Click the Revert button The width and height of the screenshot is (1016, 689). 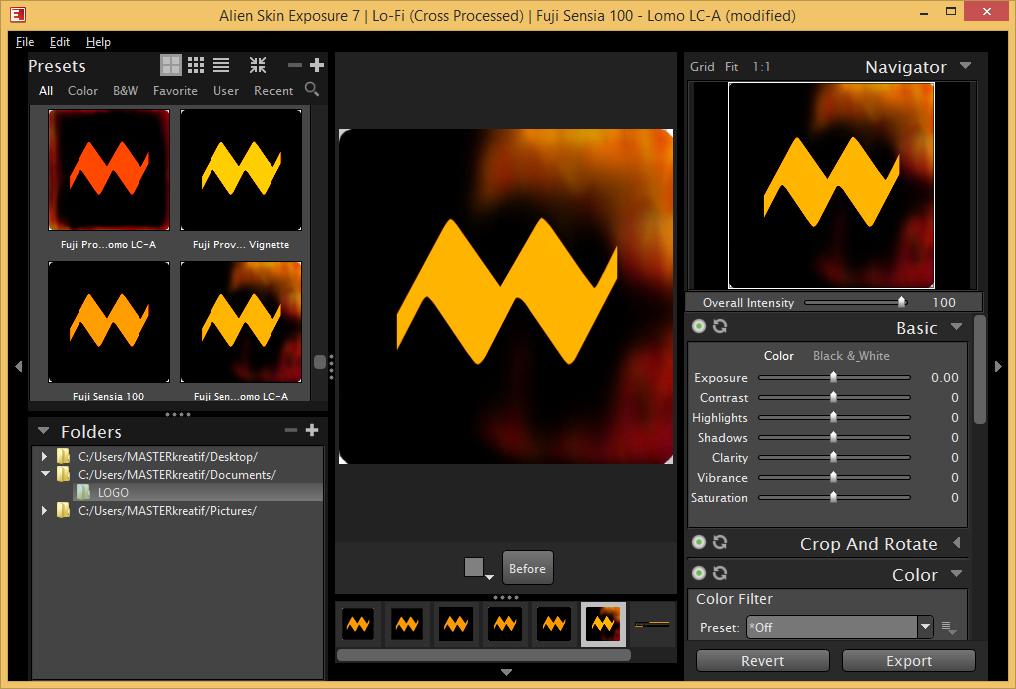(x=763, y=660)
